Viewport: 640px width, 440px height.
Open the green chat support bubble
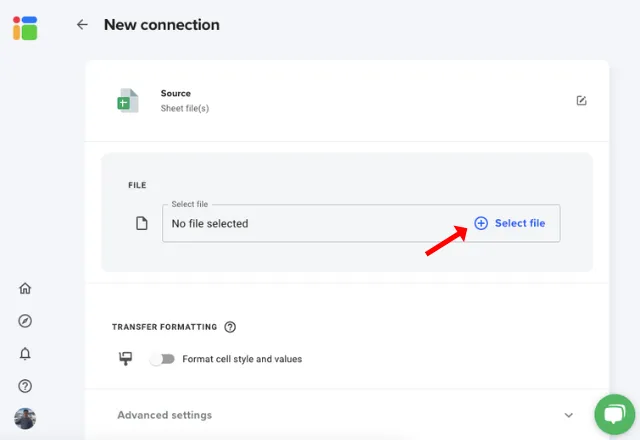pyautogui.click(x=614, y=414)
